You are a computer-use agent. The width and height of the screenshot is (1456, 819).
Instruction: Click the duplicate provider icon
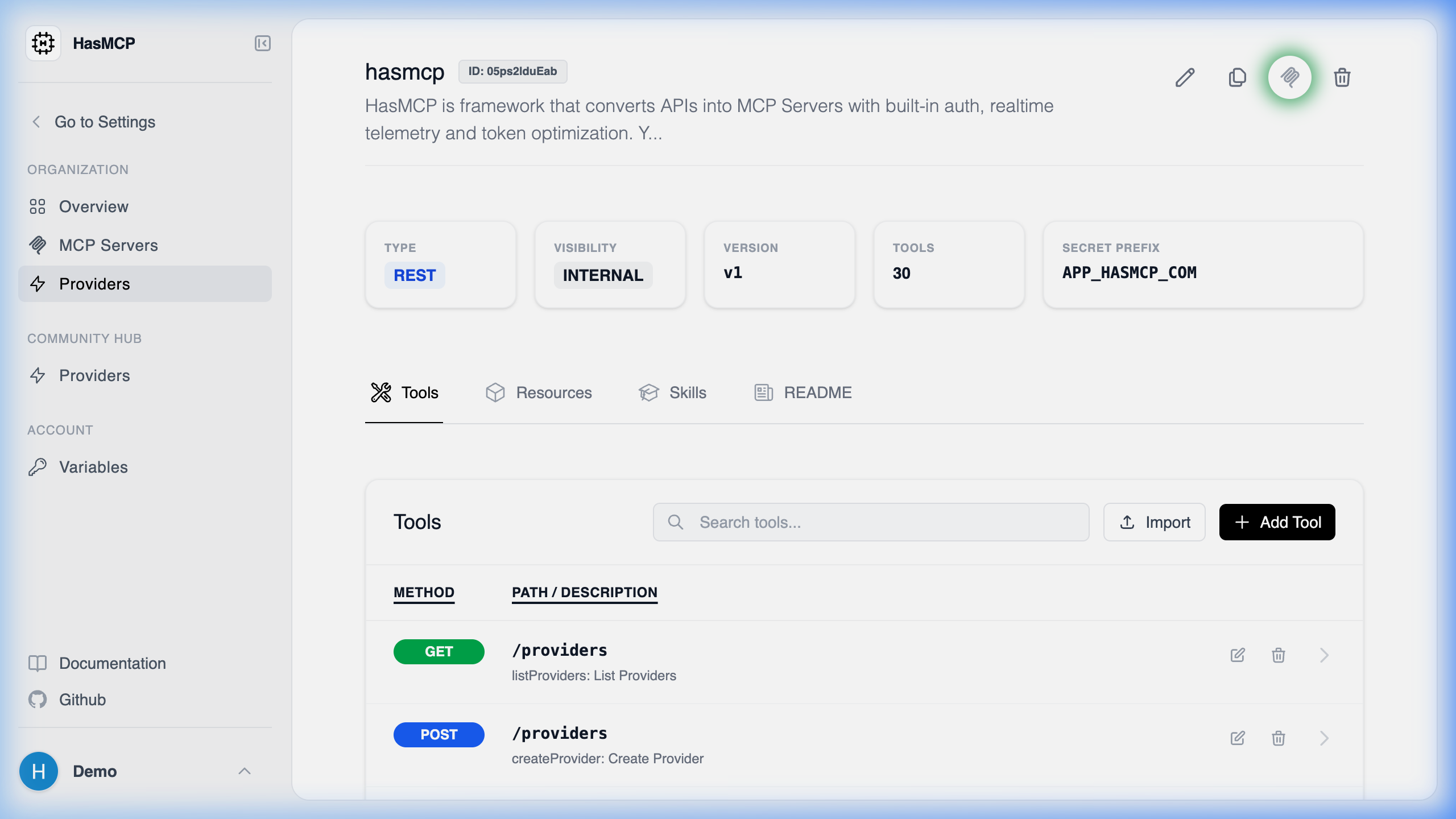[x=1237, y=78]
